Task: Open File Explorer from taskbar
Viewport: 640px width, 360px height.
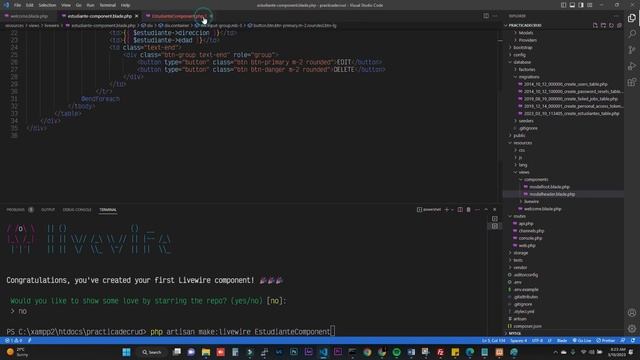Action: tap(206, 352)
